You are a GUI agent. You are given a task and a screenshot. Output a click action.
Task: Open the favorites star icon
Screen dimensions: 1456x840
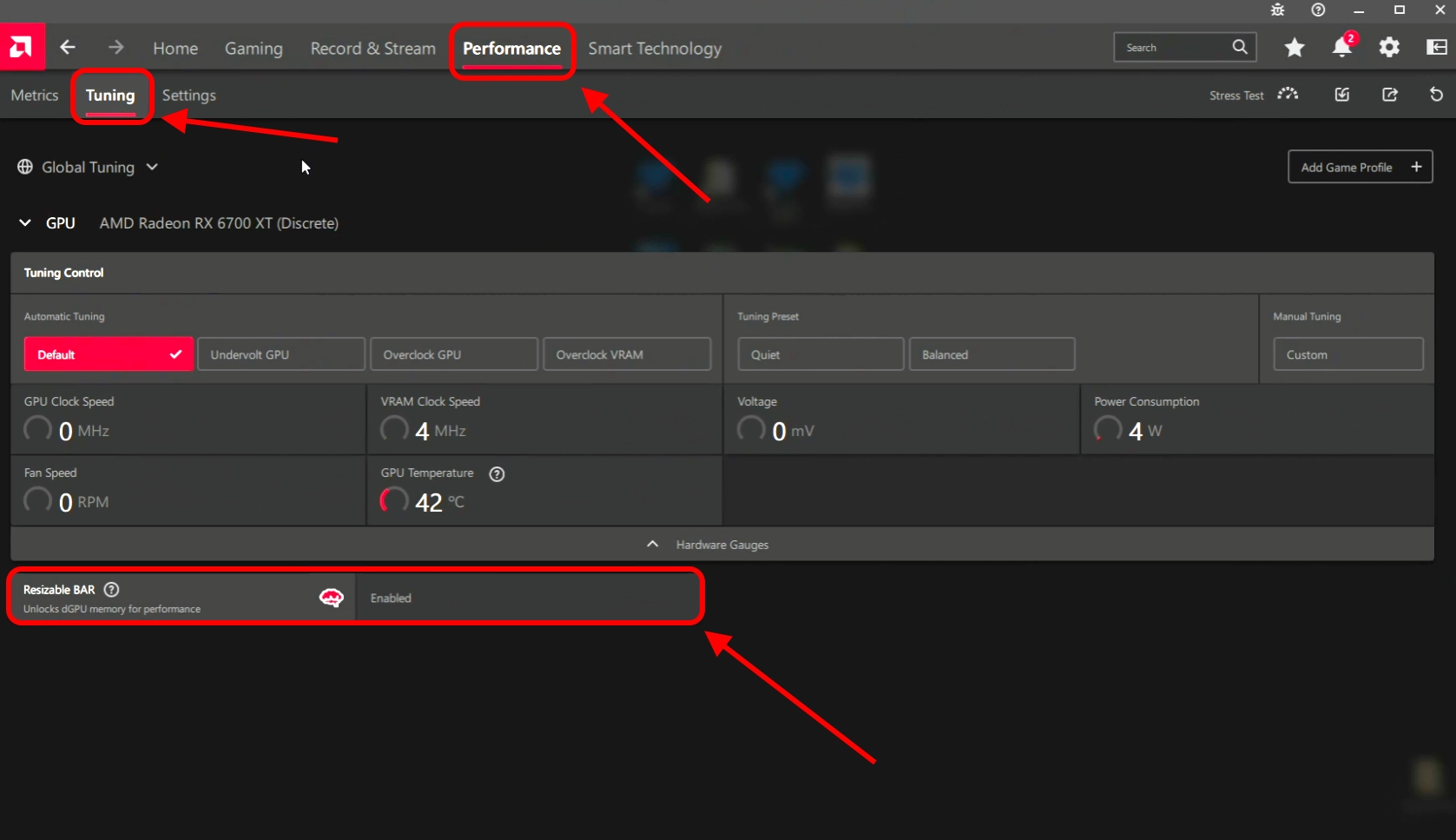tap(1294, 48)
